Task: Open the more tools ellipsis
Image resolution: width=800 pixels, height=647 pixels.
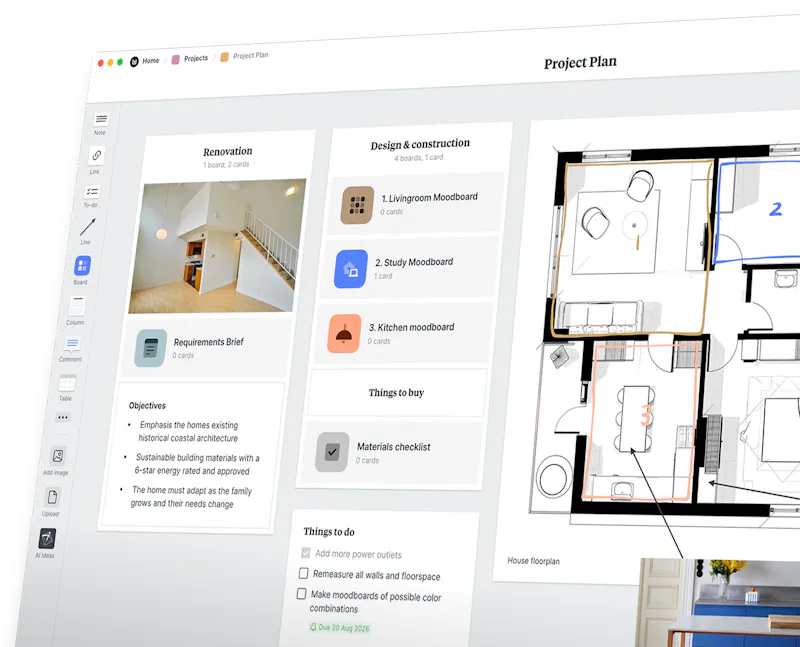Action: [x=63, y=417]
